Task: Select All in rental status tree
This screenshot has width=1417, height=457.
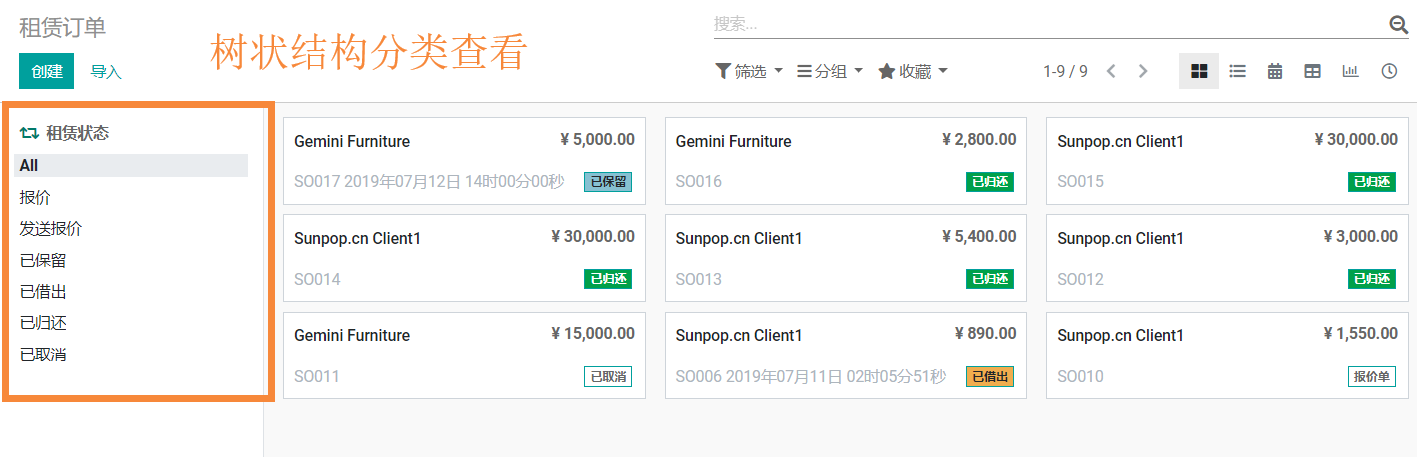Action: [x=133, y=165]
